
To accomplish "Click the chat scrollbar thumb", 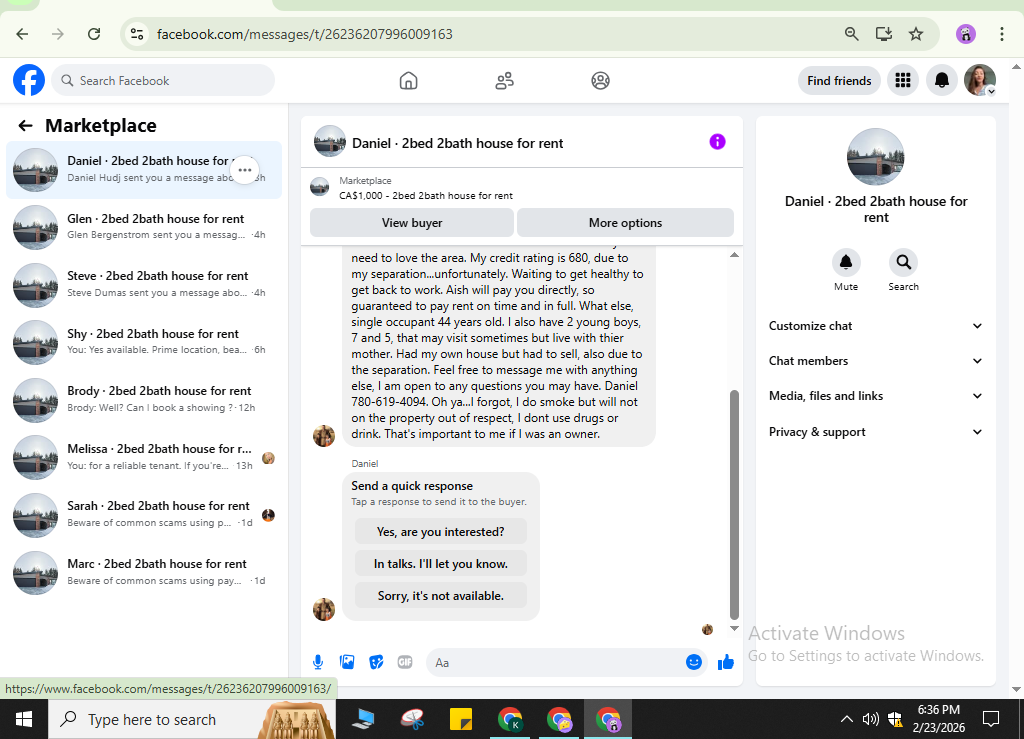I will [x=734, y=505].
